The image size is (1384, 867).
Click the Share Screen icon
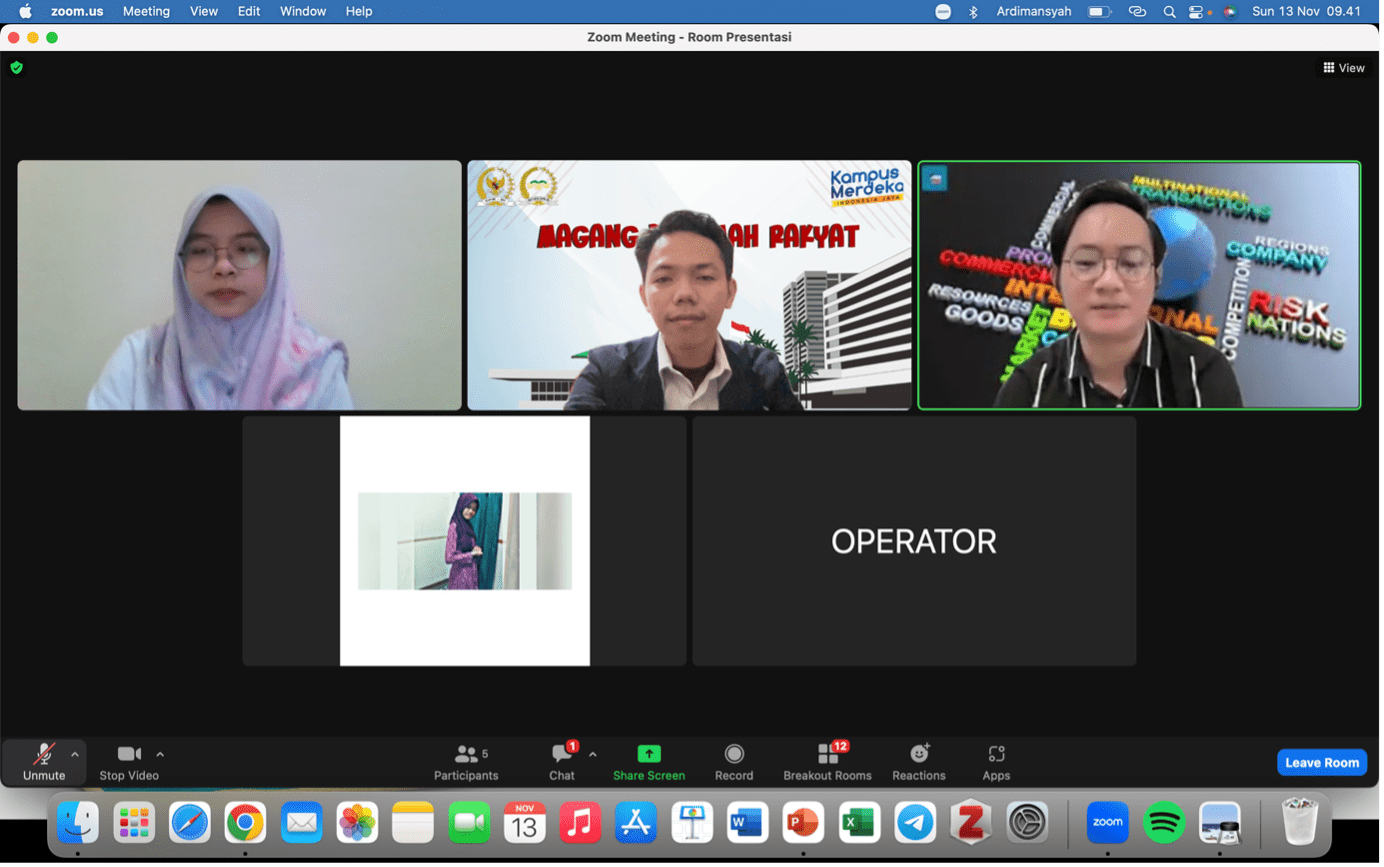point(649,754)
